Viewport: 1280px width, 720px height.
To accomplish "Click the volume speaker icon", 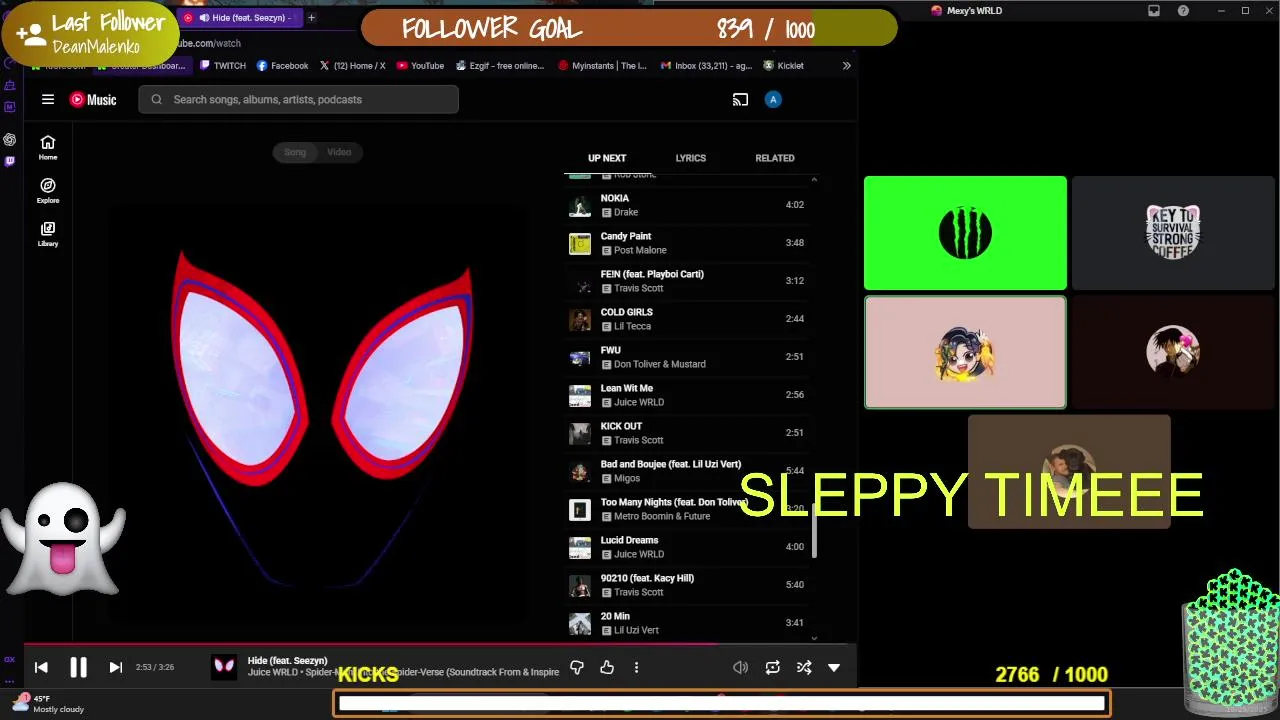I will tap(740, 667).
